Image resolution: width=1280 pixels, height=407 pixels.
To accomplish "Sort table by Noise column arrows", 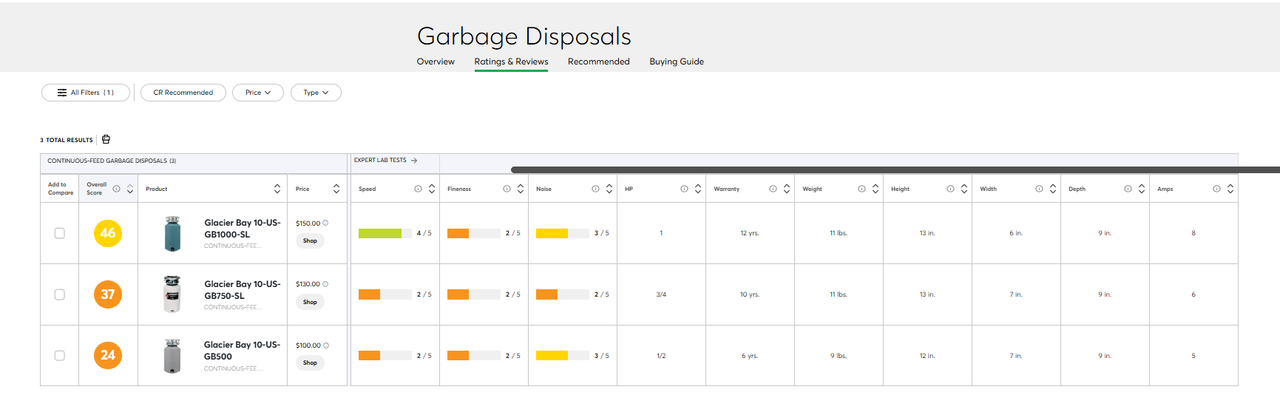I will [x=609, y=188].
